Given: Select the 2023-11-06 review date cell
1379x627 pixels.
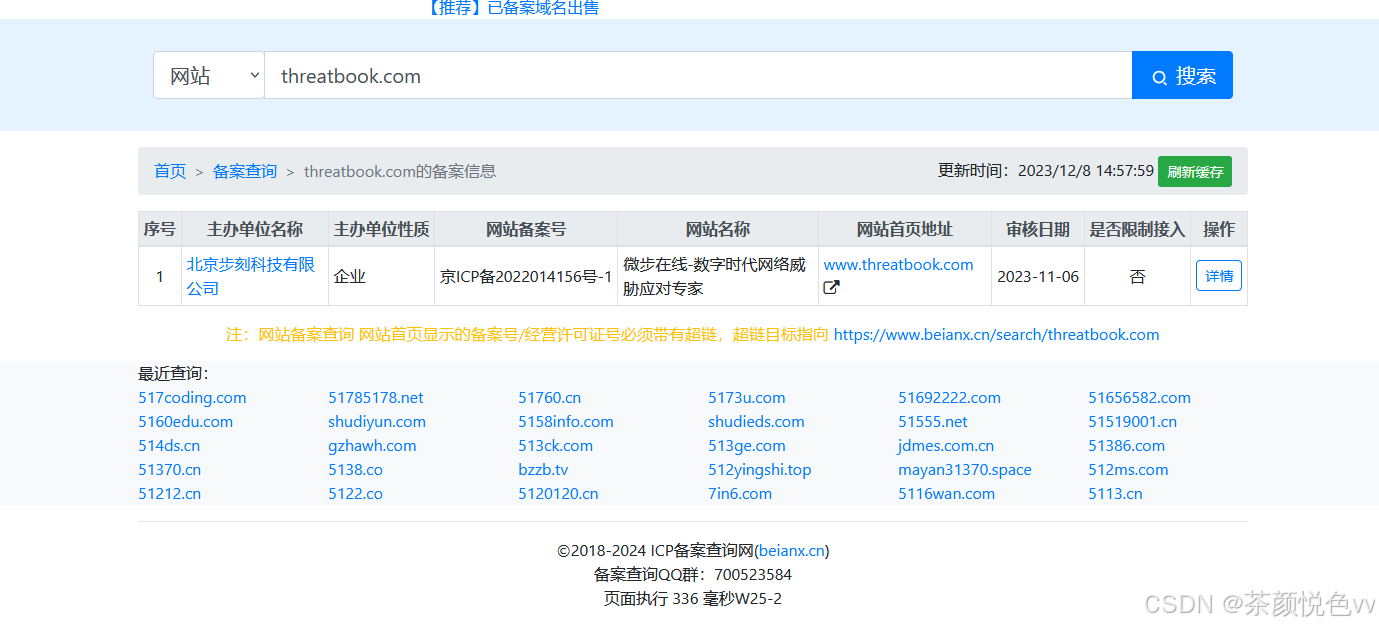Looking at the screenshot, I should [x=1038, y=276].
